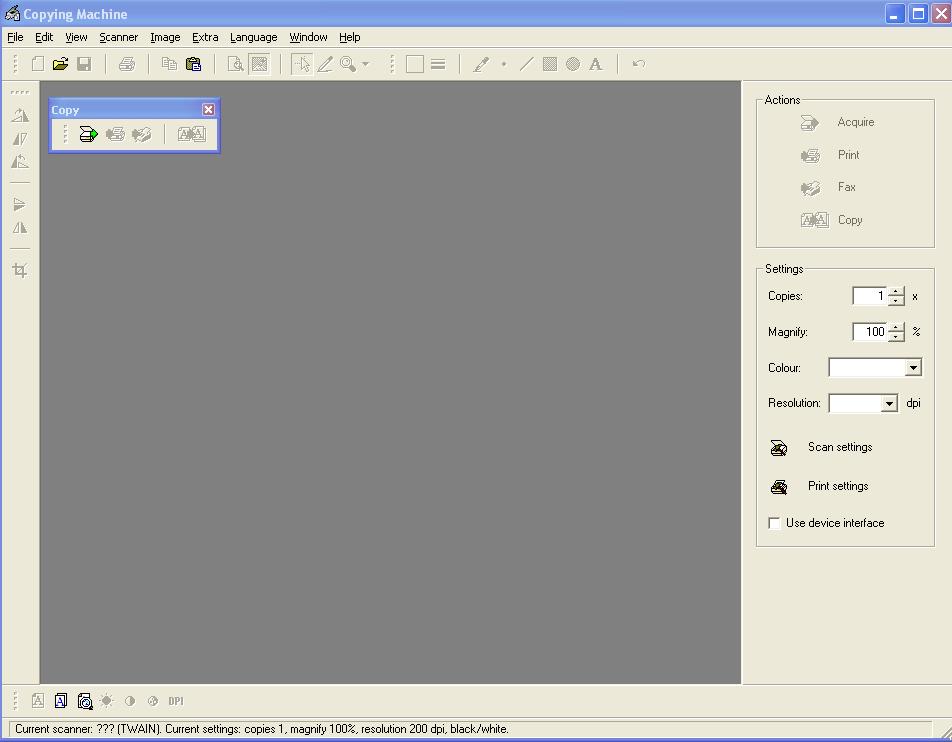
Task: Open the Image menu
Action: (165, 37)
